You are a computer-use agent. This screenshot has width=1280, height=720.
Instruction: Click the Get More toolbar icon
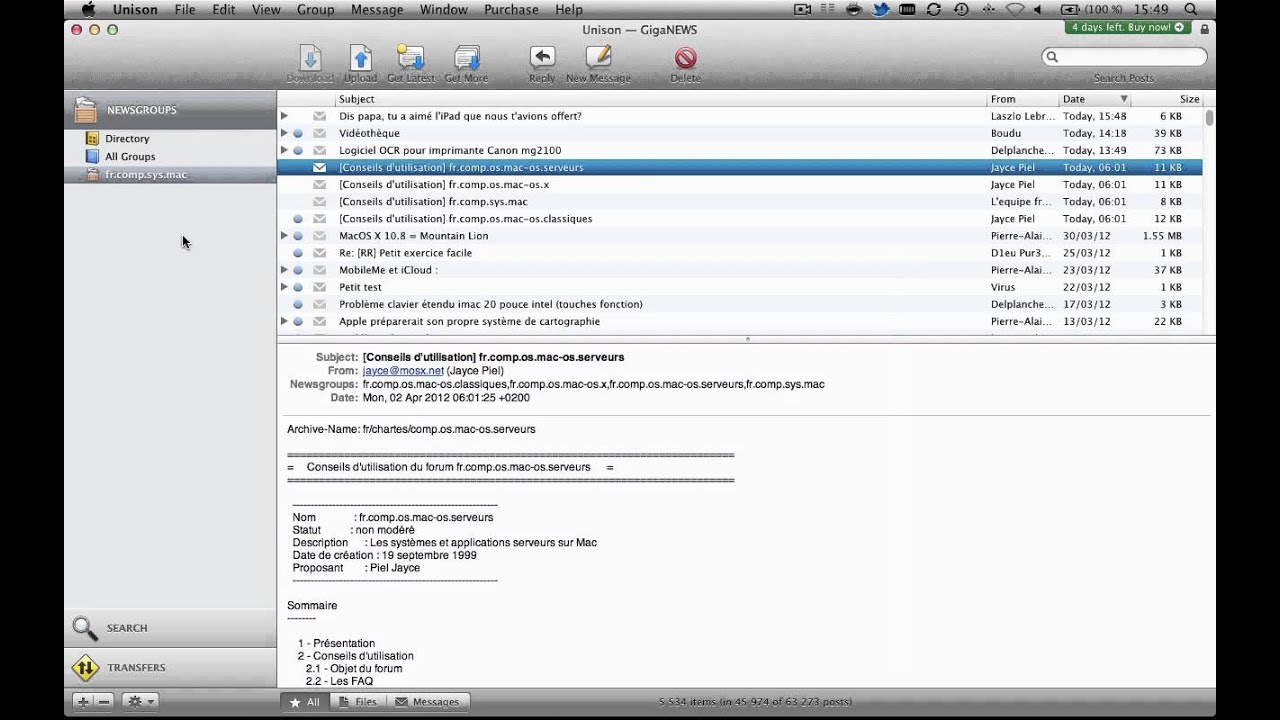(x=467, y=58)
